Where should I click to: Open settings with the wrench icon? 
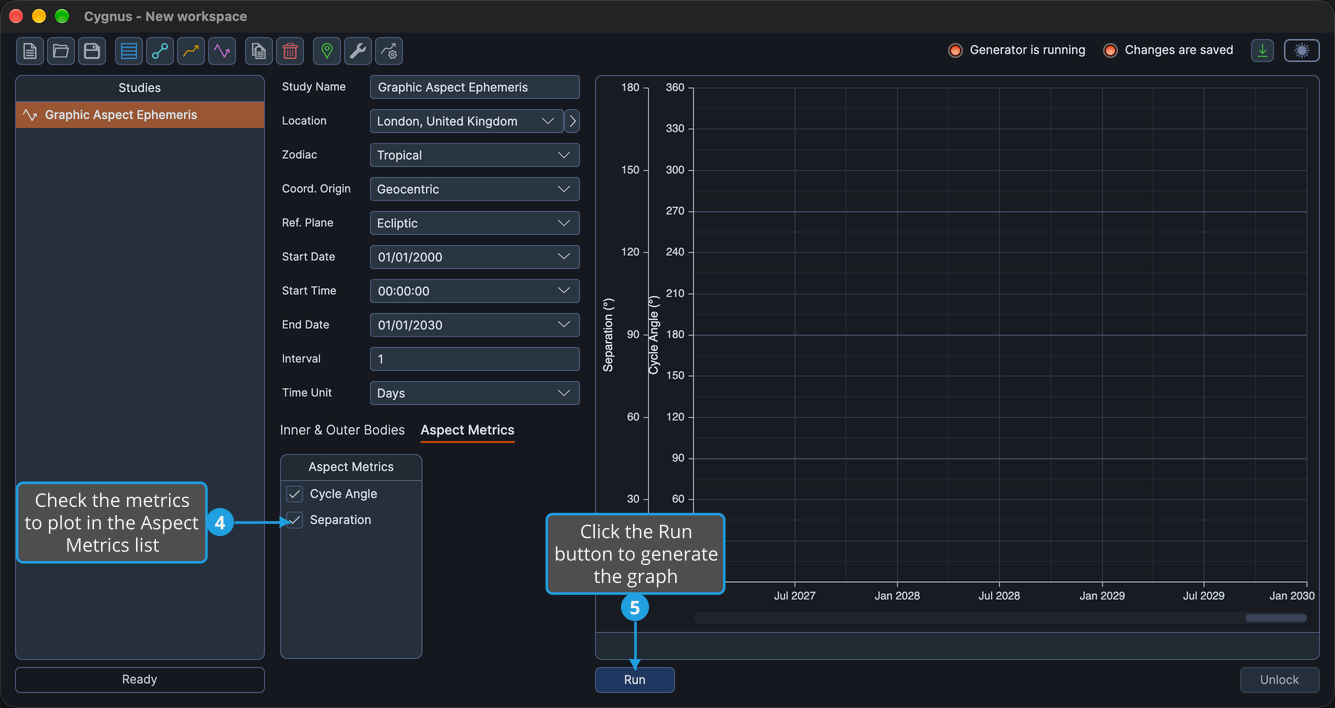[358, 51]
